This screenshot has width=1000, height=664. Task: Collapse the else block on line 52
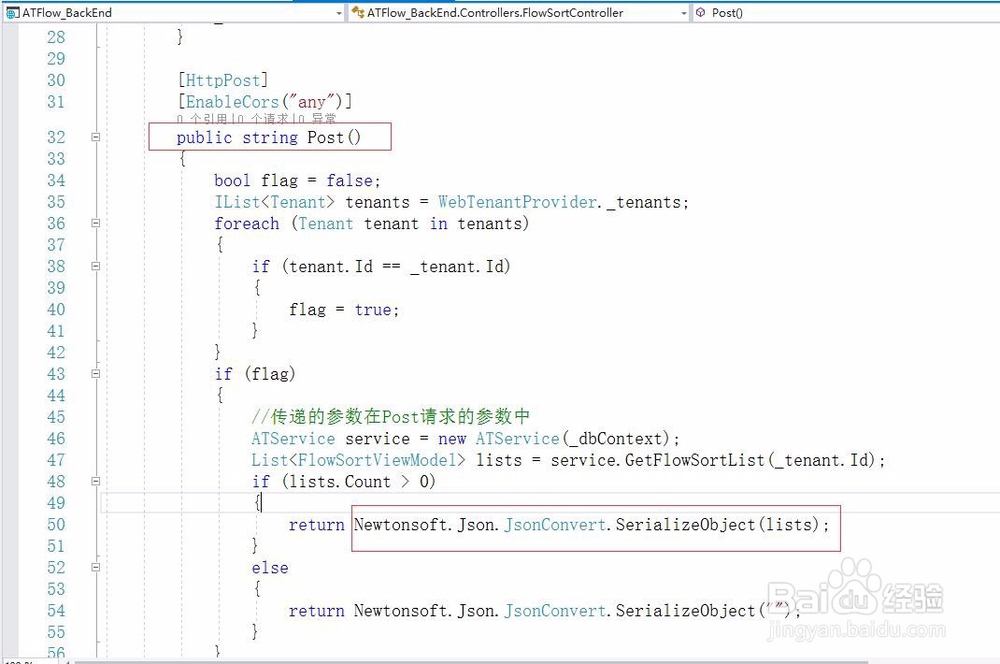[x=95, y=567]
